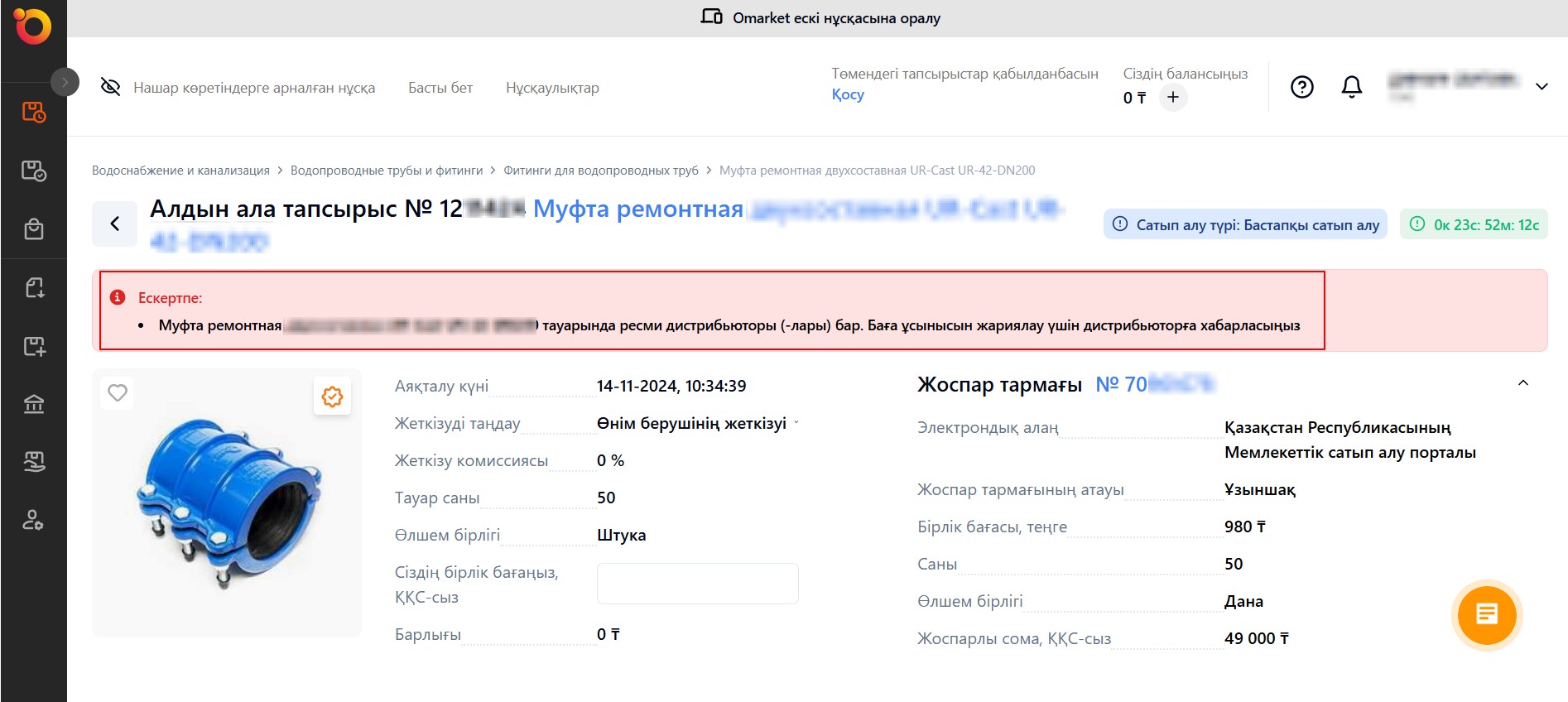
Task: Open 'Фитинги для водопроводных труб' breadcrumb
Action: coord(601,171)
